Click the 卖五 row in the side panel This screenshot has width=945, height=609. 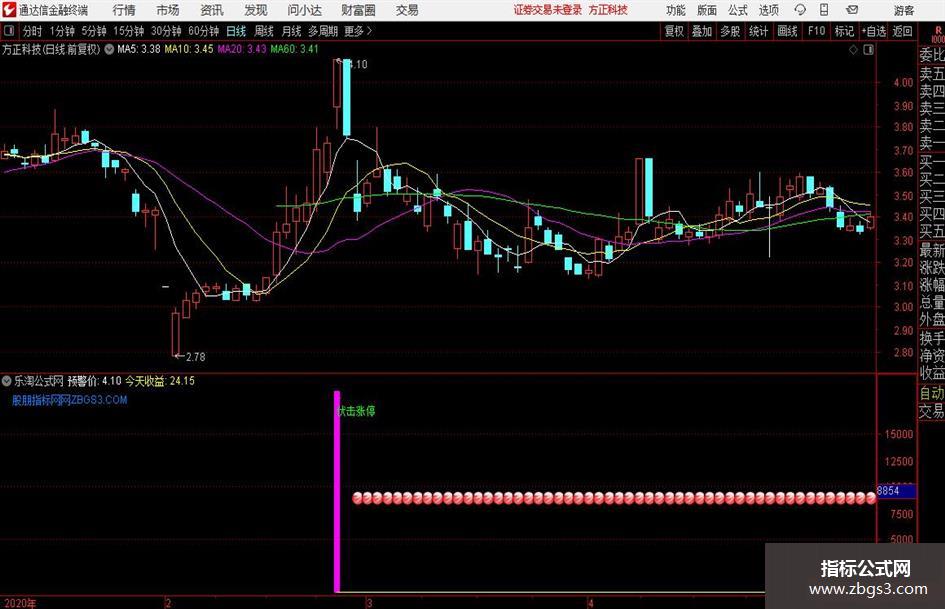tap(932, 74)
